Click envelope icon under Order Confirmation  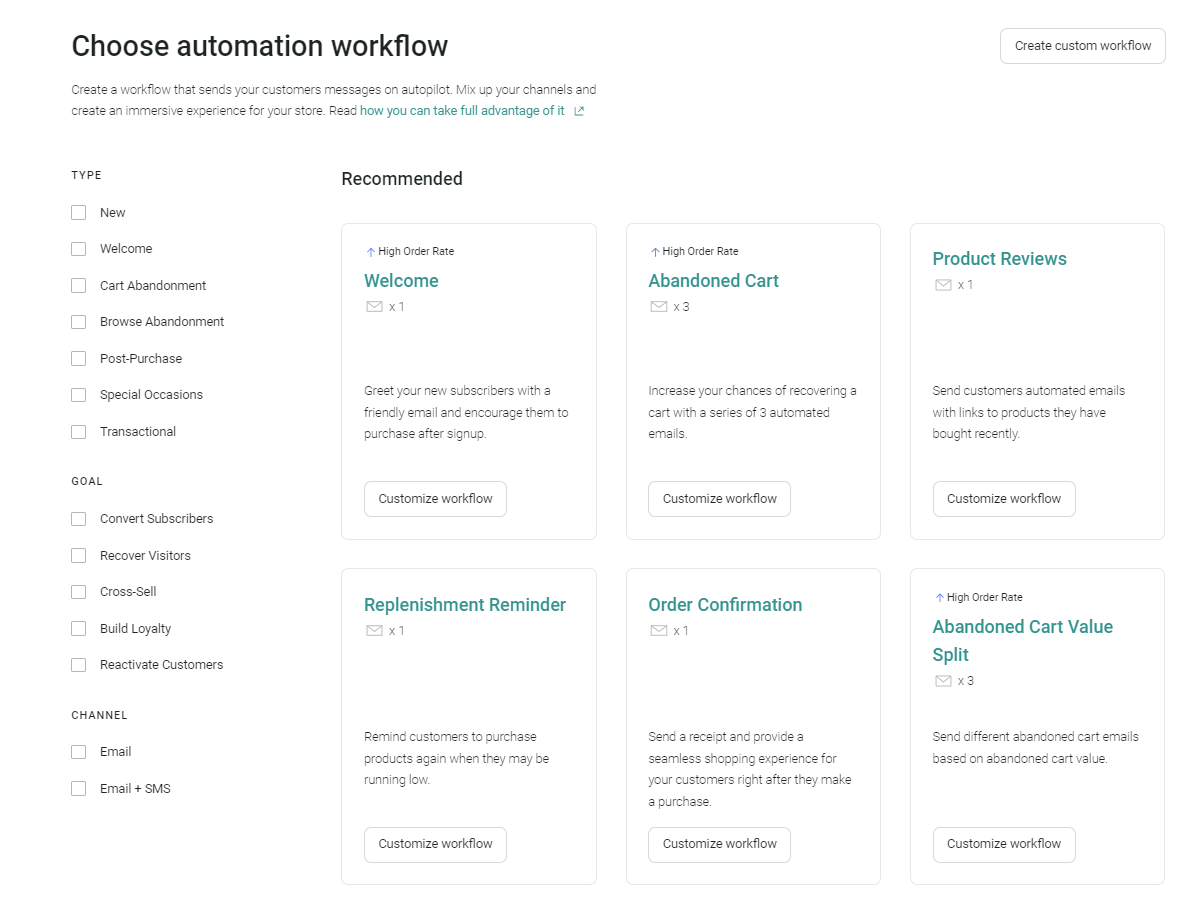(x=658, y=631)
